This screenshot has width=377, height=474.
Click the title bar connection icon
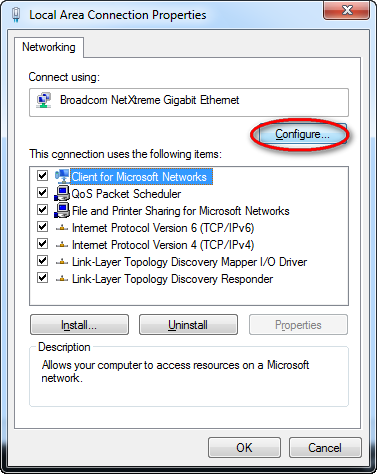16,15
